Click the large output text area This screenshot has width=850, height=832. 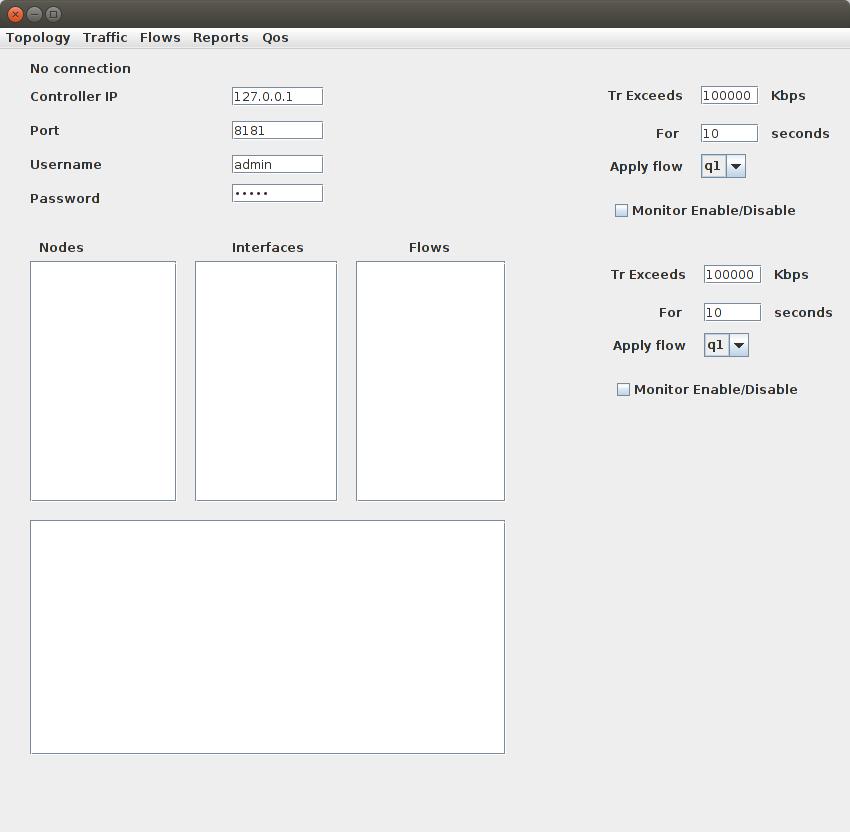pyautogui.click(x=267, y=637)
